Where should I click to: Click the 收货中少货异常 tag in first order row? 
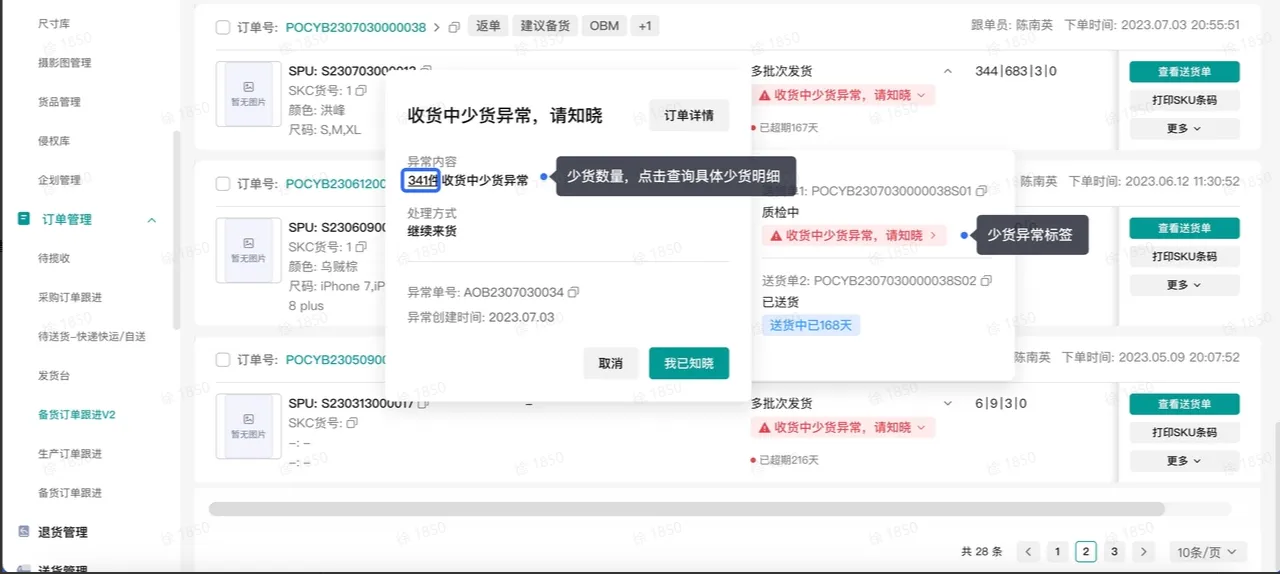point(843,95)
